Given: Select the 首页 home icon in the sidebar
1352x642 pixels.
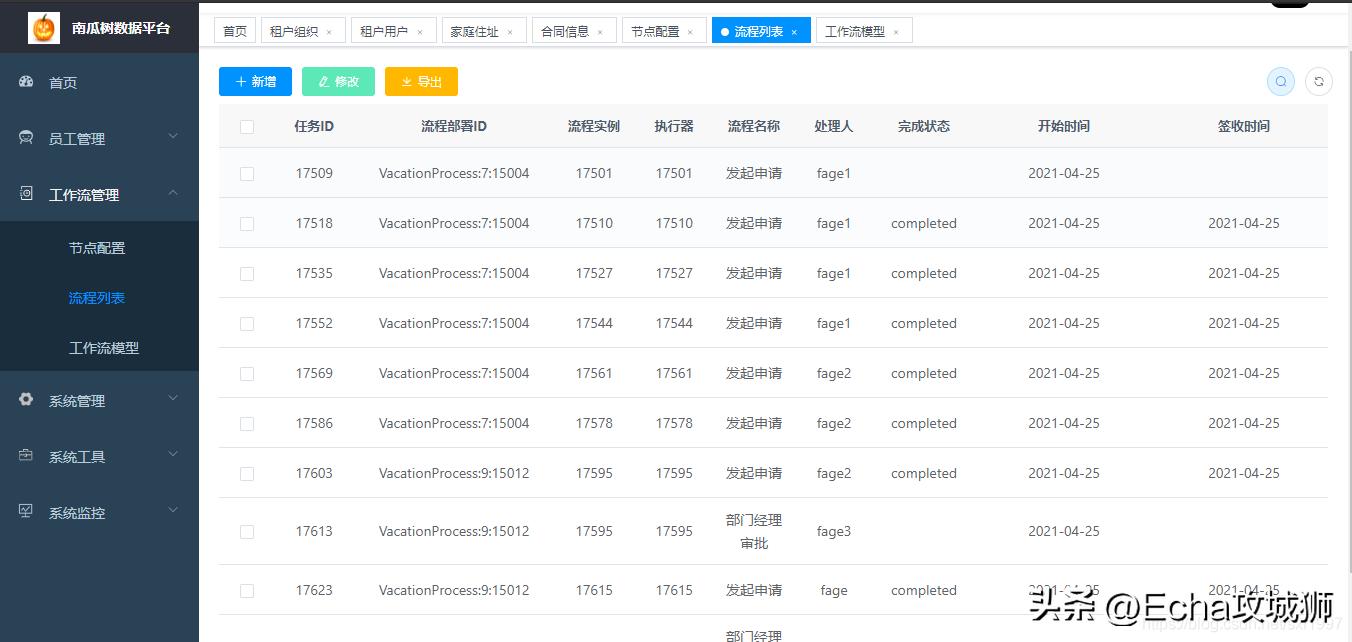Looking at the screenshot, I should [24, 84].
